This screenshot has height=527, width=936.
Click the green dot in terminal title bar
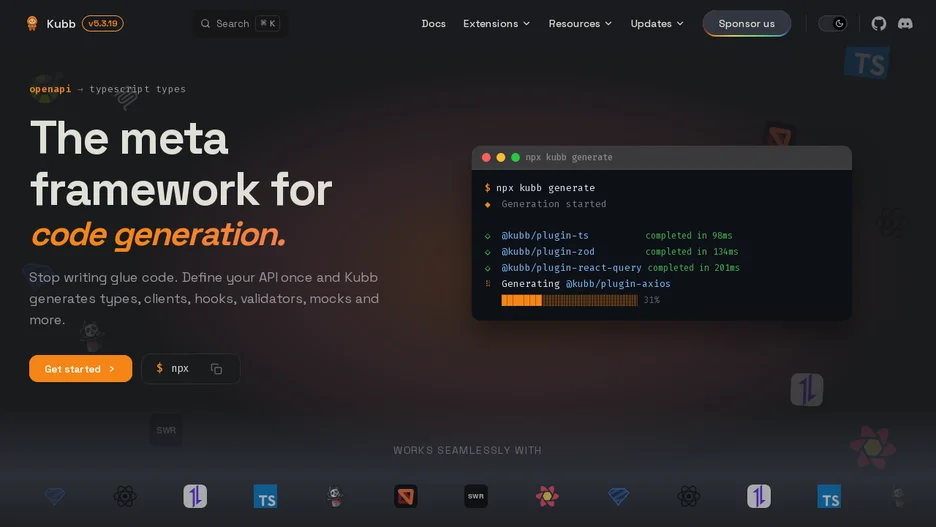pyautogui.click(x=515, y=158)
